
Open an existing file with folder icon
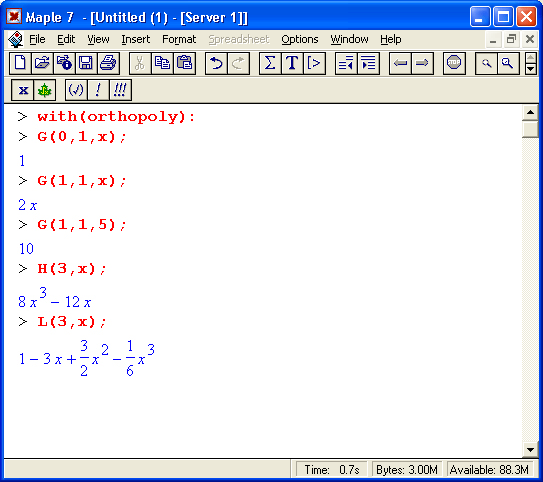point(42,63)
